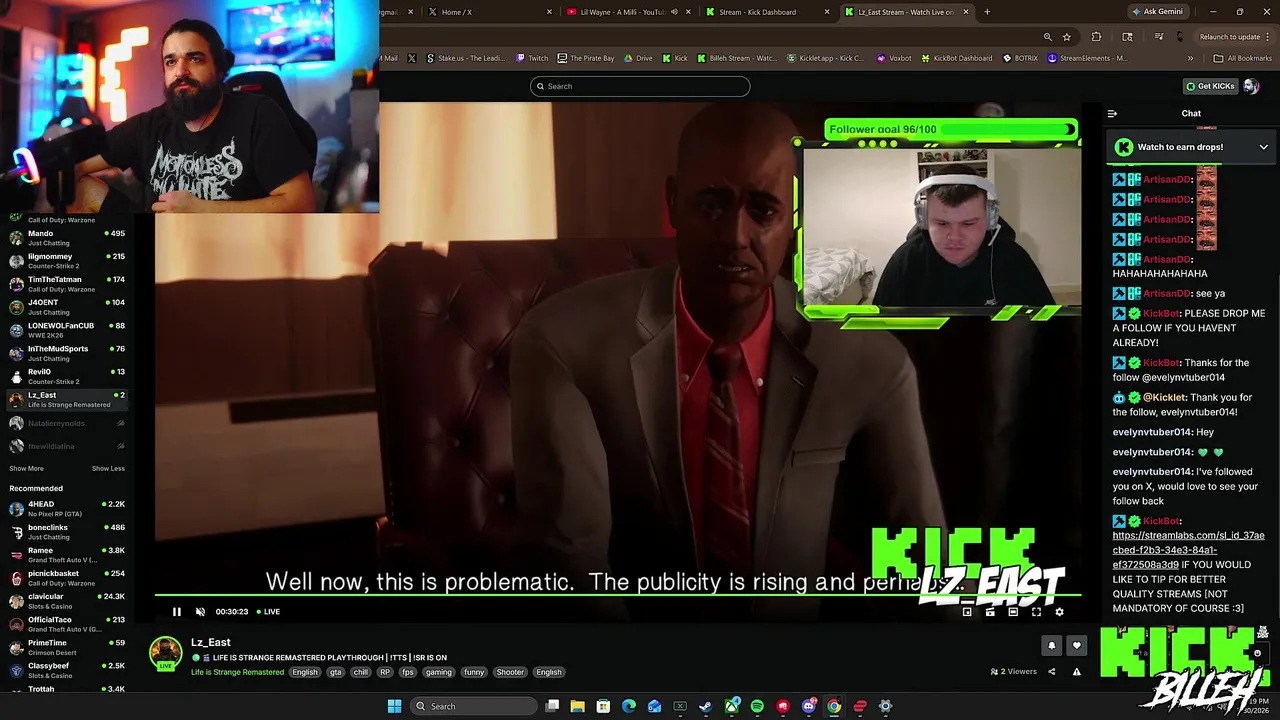This screenshot has height=720, width=1280.
Task: Open Twitch bookmark
Action: [x=532, y=58]
